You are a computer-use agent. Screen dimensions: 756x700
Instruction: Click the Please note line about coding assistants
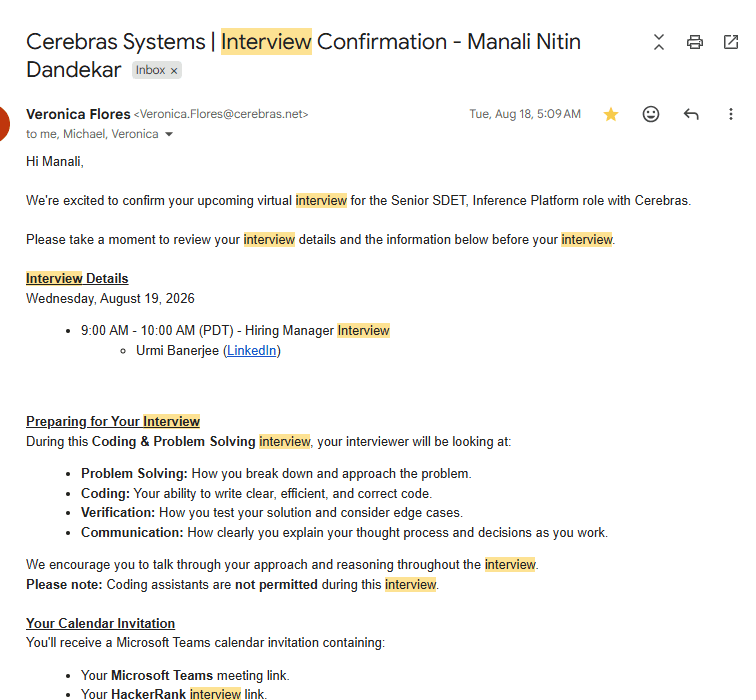232,585
